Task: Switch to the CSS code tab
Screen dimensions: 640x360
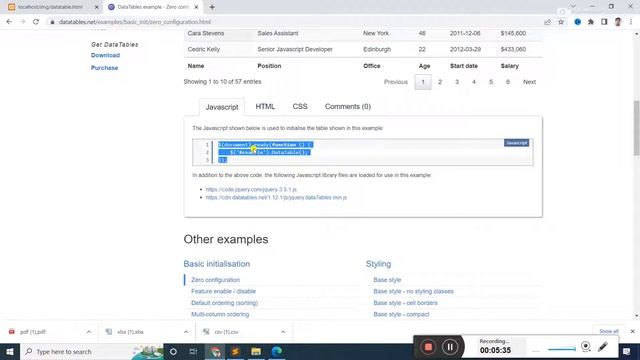Action: [x=300, y=107]
